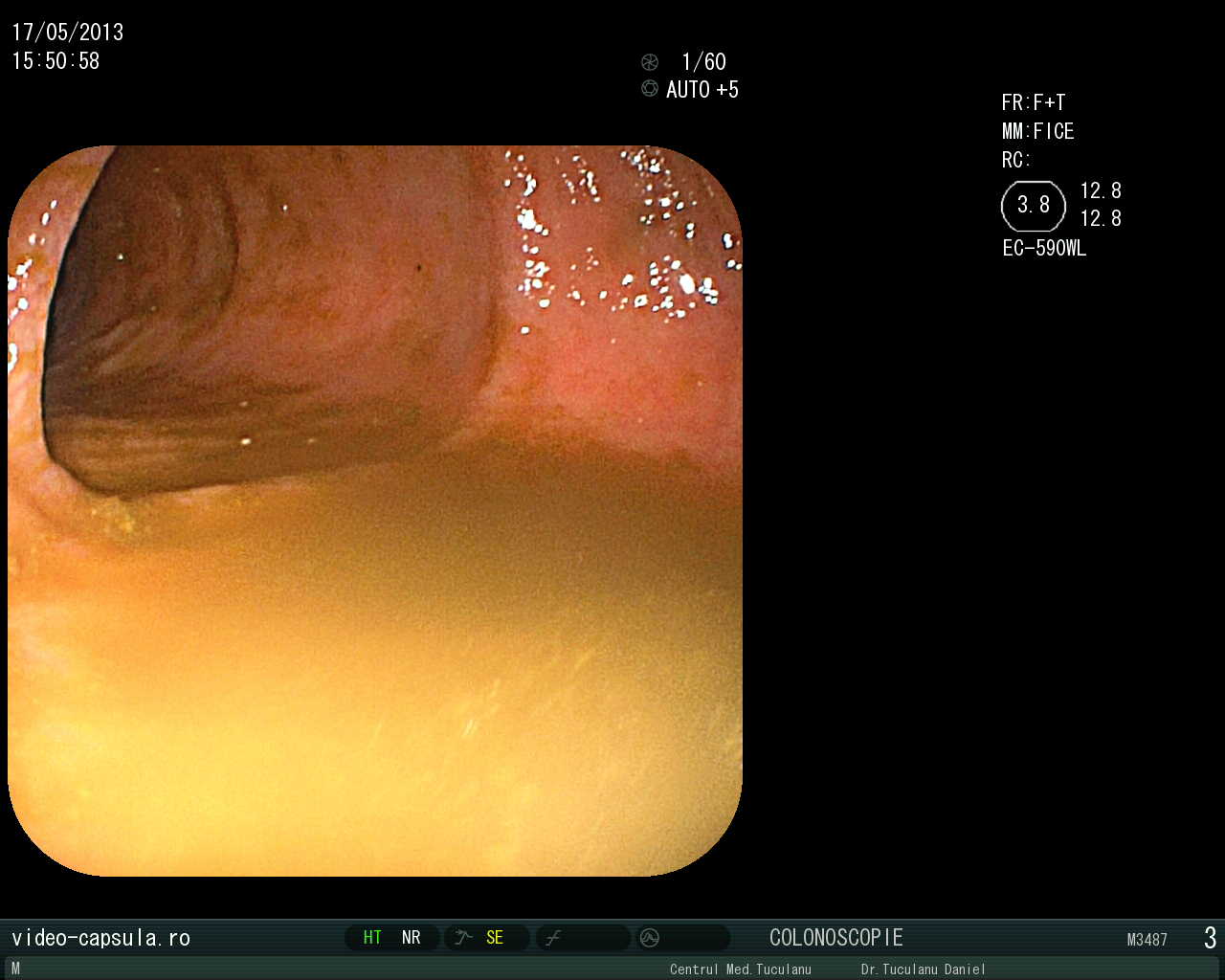Toggle the NR noise reduction indicator
The height and width of the screenshot is (980, 1225).
pos(412,938)
